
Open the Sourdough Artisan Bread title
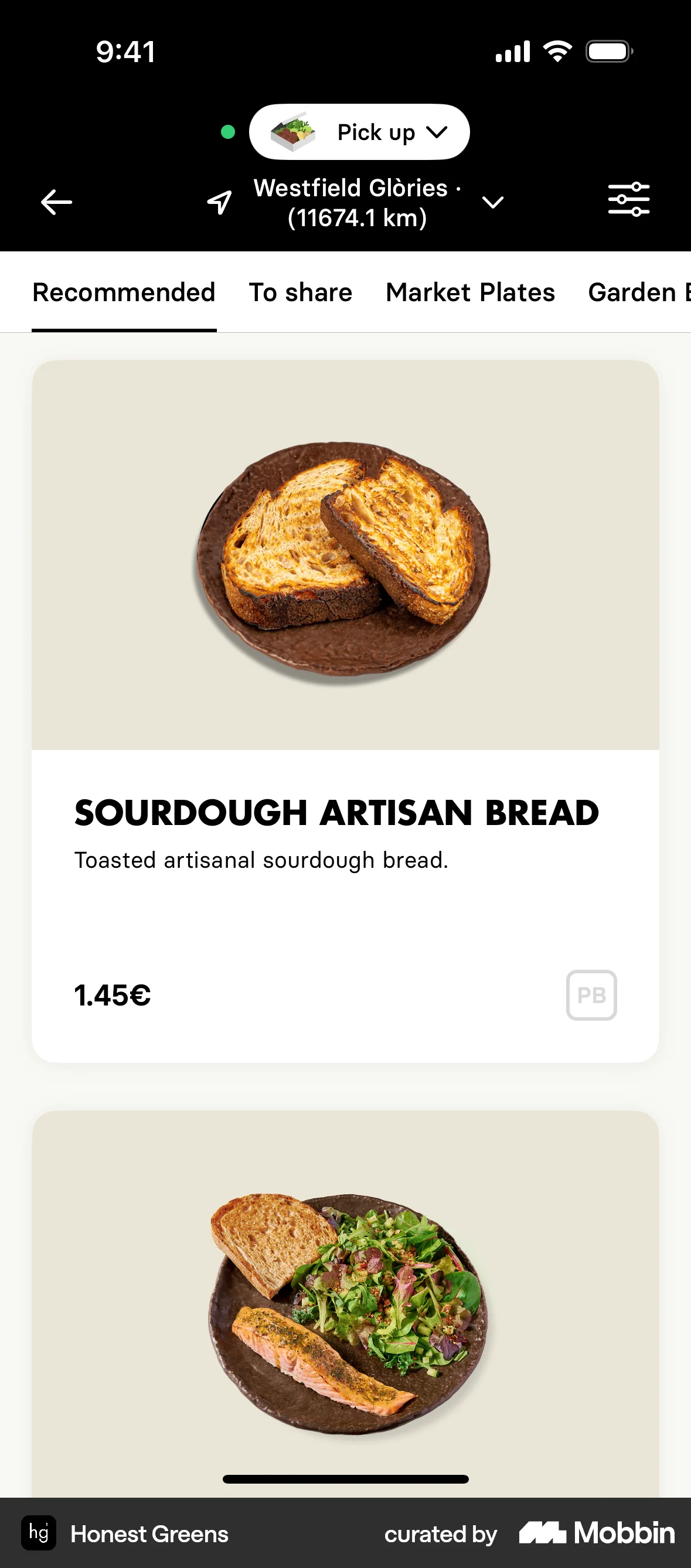[x=336, y=813]
